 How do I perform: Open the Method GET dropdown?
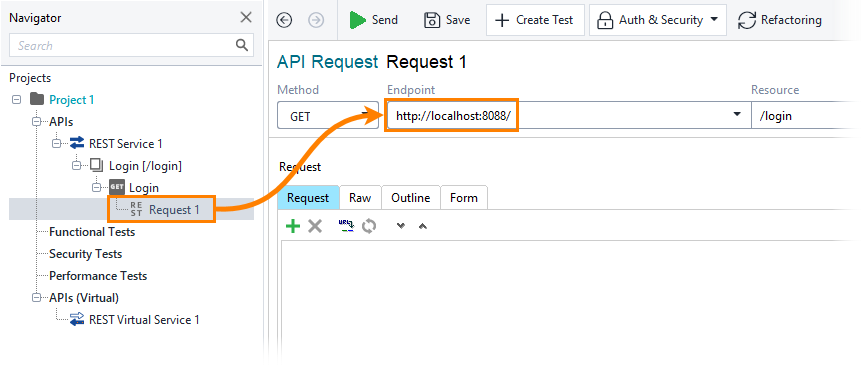pyautogui.click(x=328, y=115)
